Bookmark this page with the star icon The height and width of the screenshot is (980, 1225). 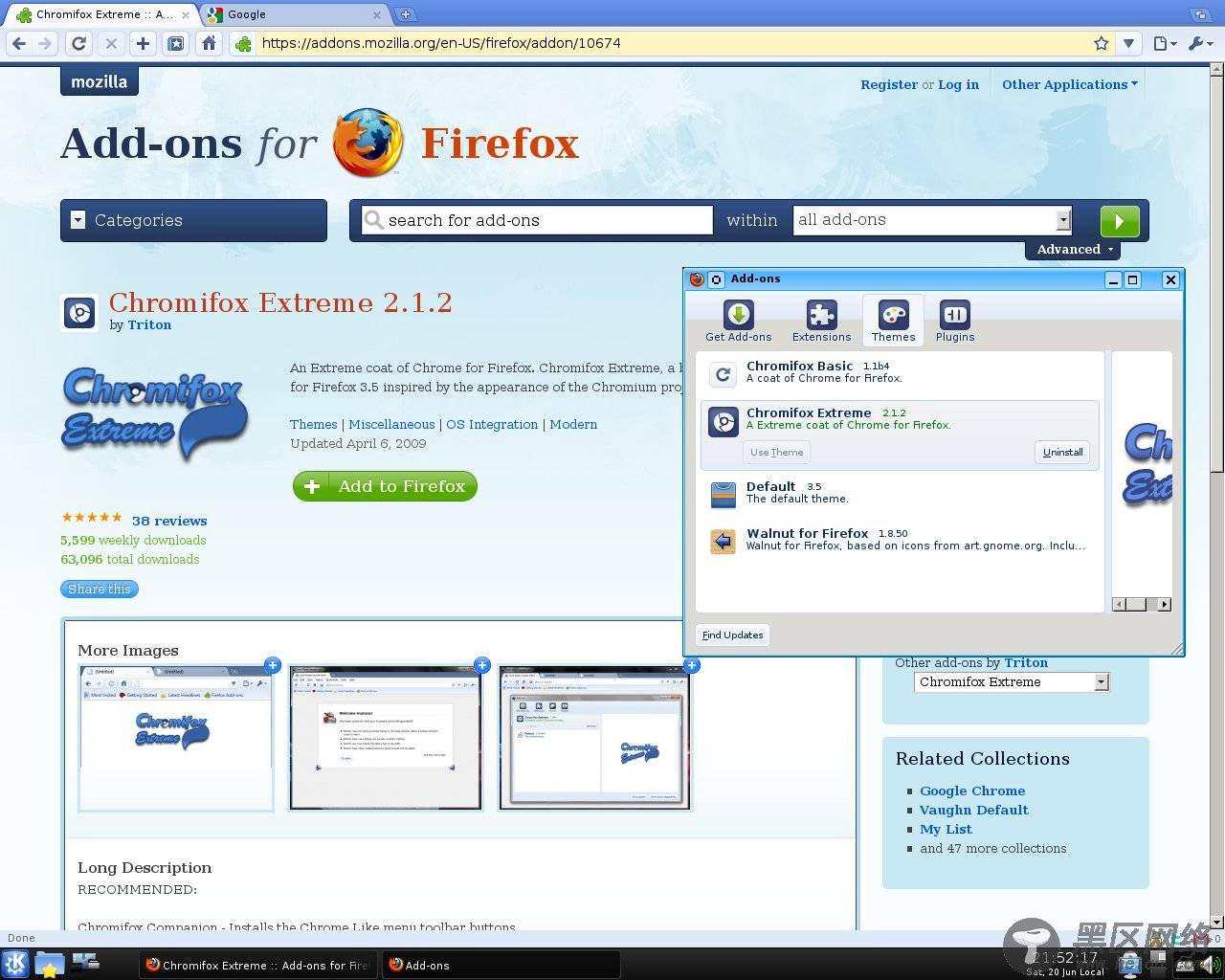pos(1102,43)
